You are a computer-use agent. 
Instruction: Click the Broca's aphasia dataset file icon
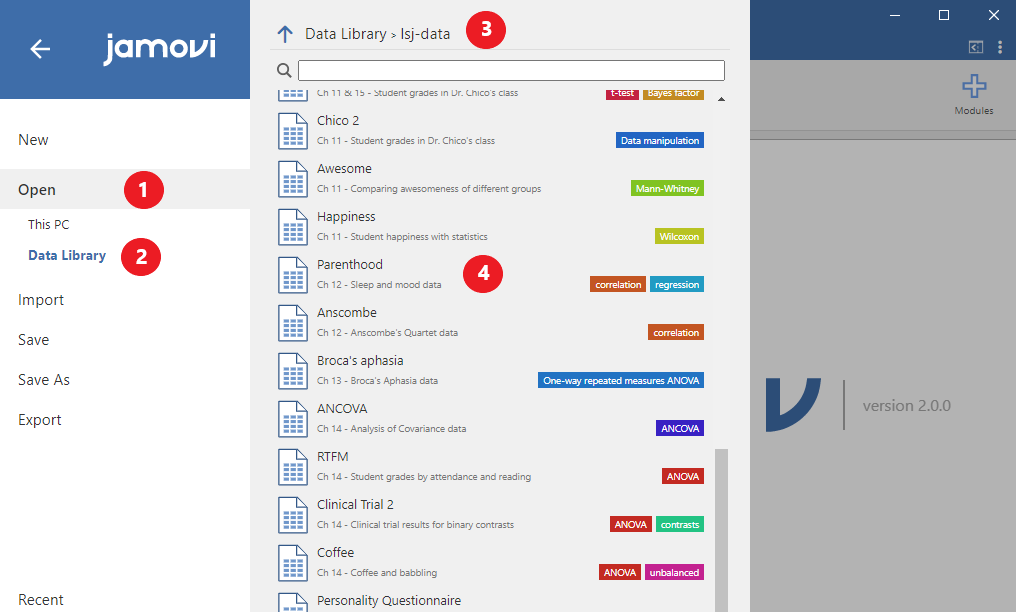(x=293, y=370)
